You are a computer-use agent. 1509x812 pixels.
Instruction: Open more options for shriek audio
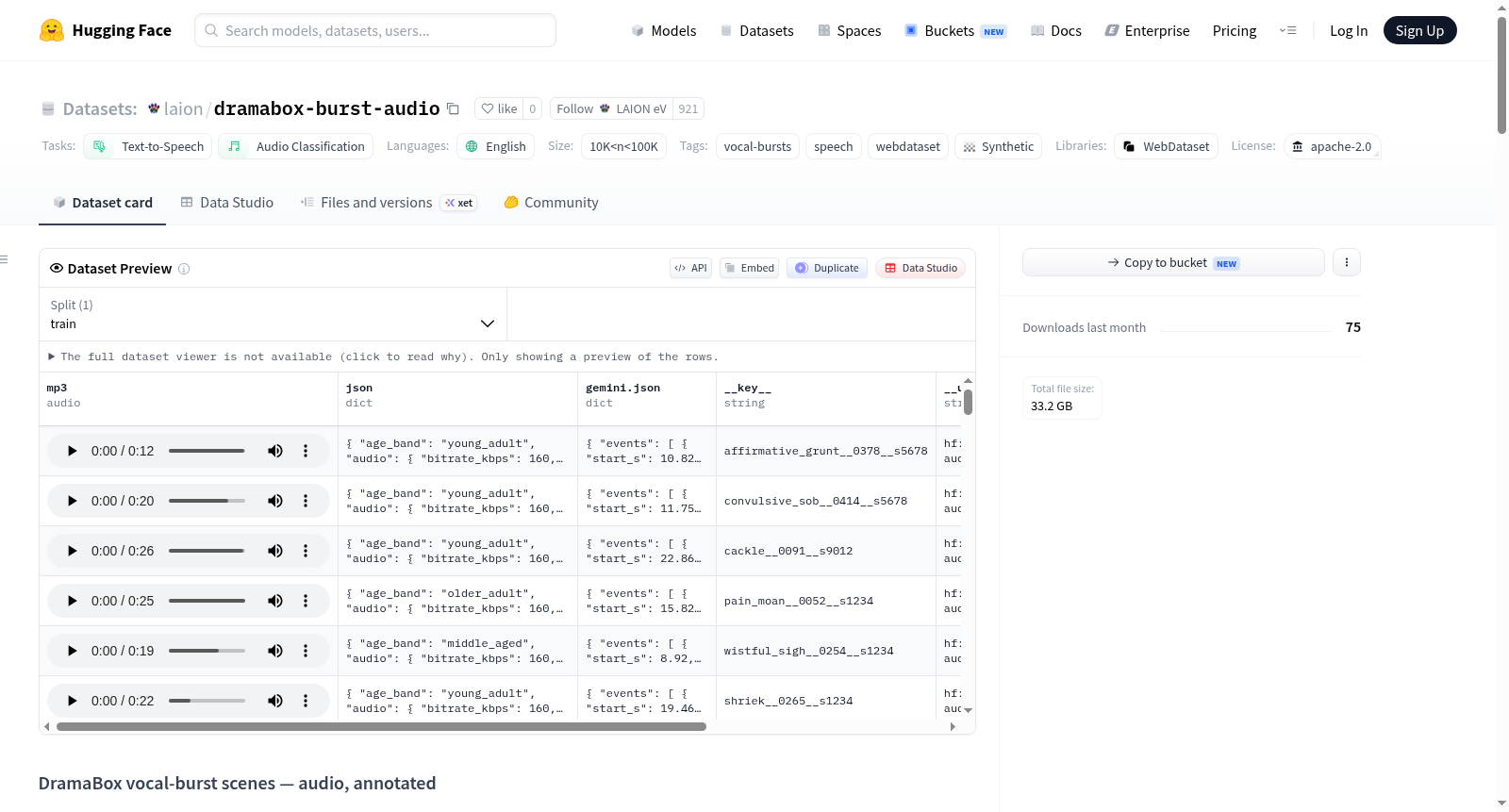(306, 701)
